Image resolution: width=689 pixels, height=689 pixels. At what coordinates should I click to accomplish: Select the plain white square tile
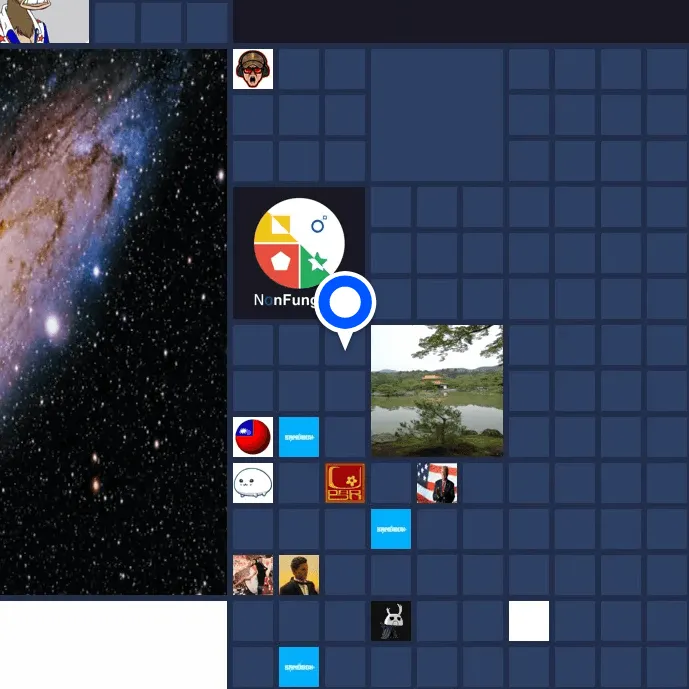point(529,620)
